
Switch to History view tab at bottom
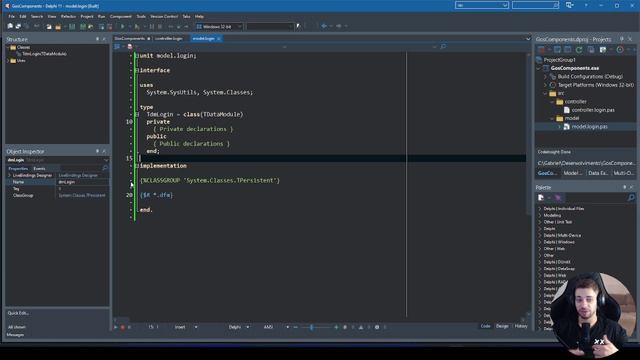coord(521,326)
